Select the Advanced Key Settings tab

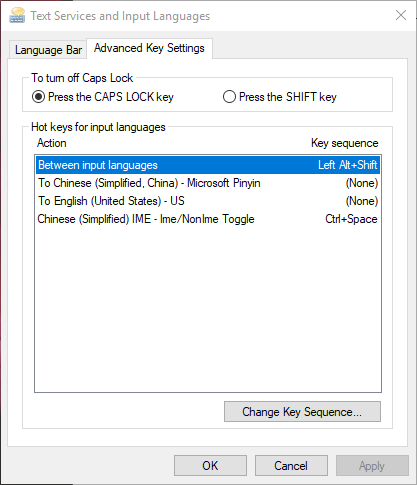(149, 48)
